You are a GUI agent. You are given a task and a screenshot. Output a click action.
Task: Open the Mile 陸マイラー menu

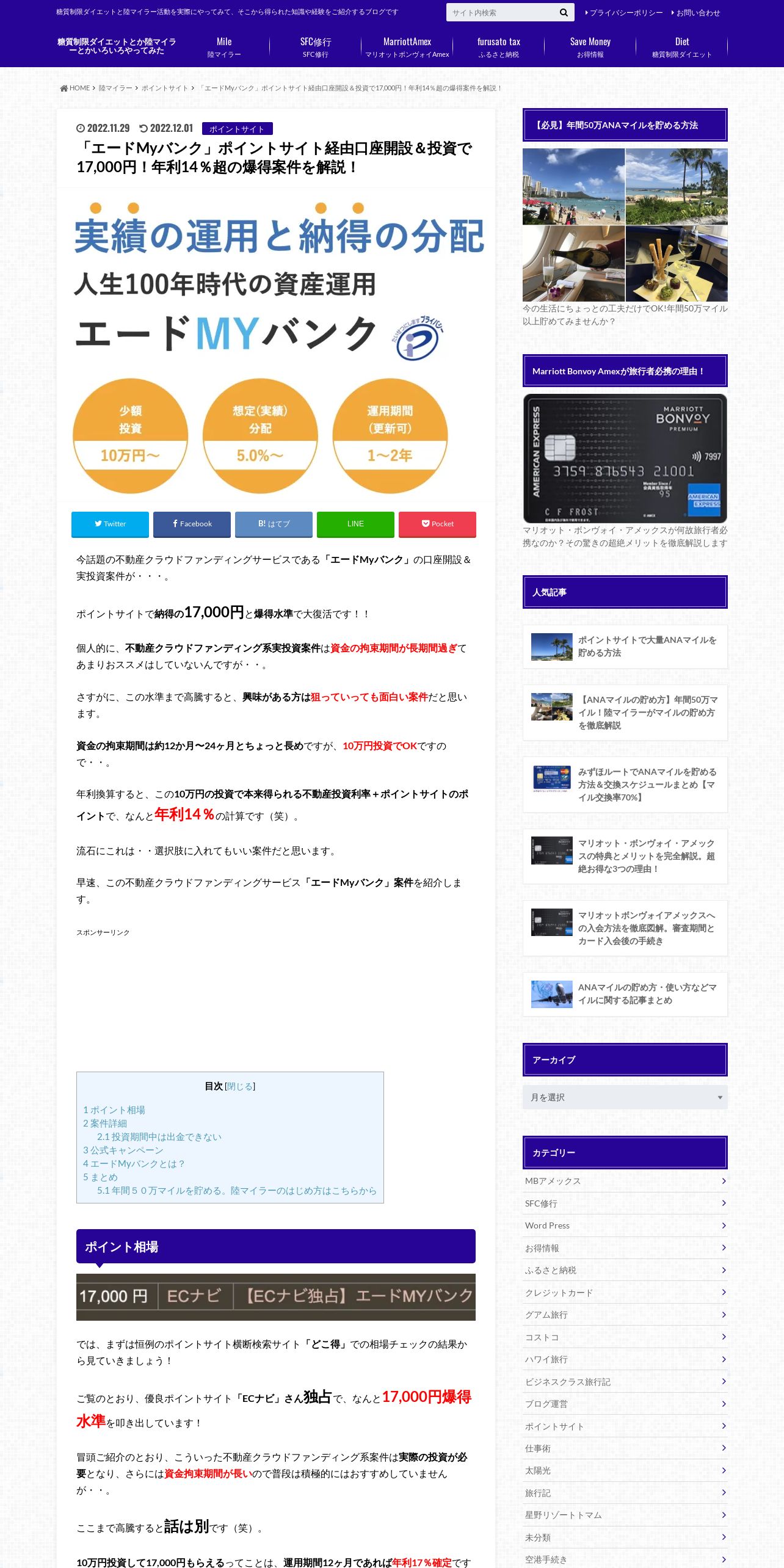(x=224, y=47)
